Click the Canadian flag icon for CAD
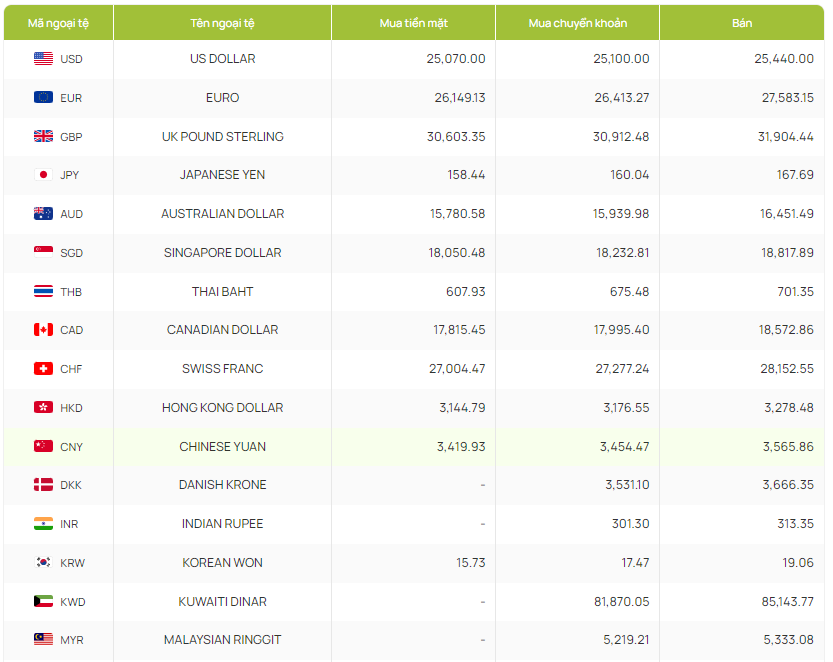833x662 pixels. pyautogui.click(x=43, y=330)
